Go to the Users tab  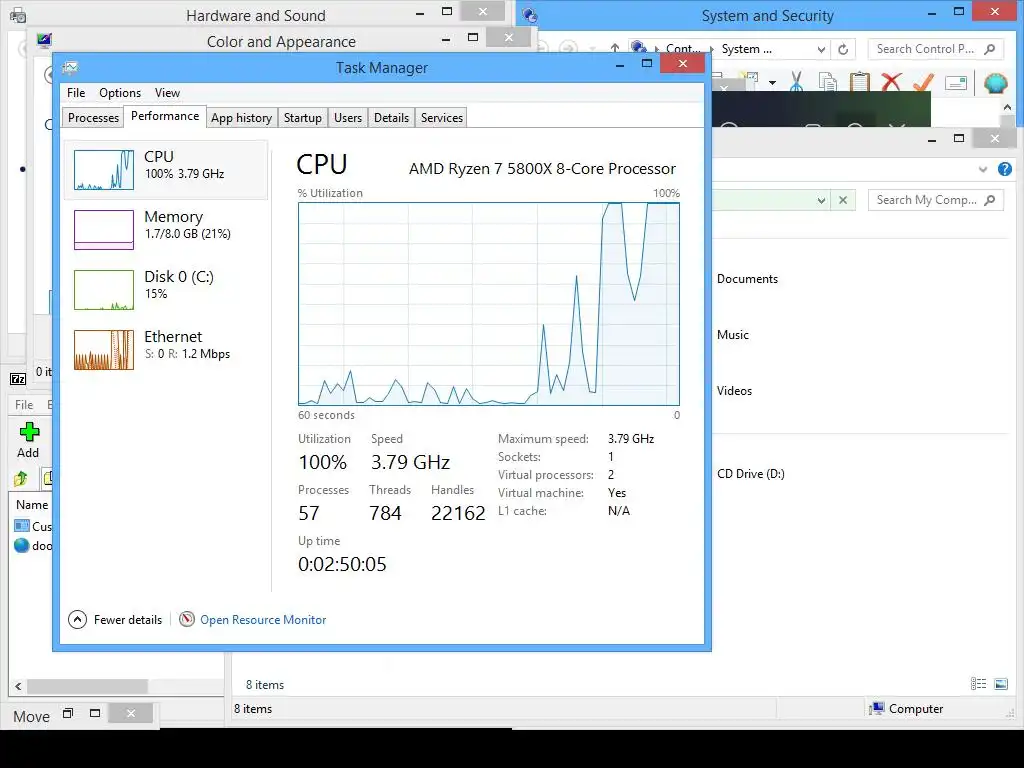[x=347, y=118]
